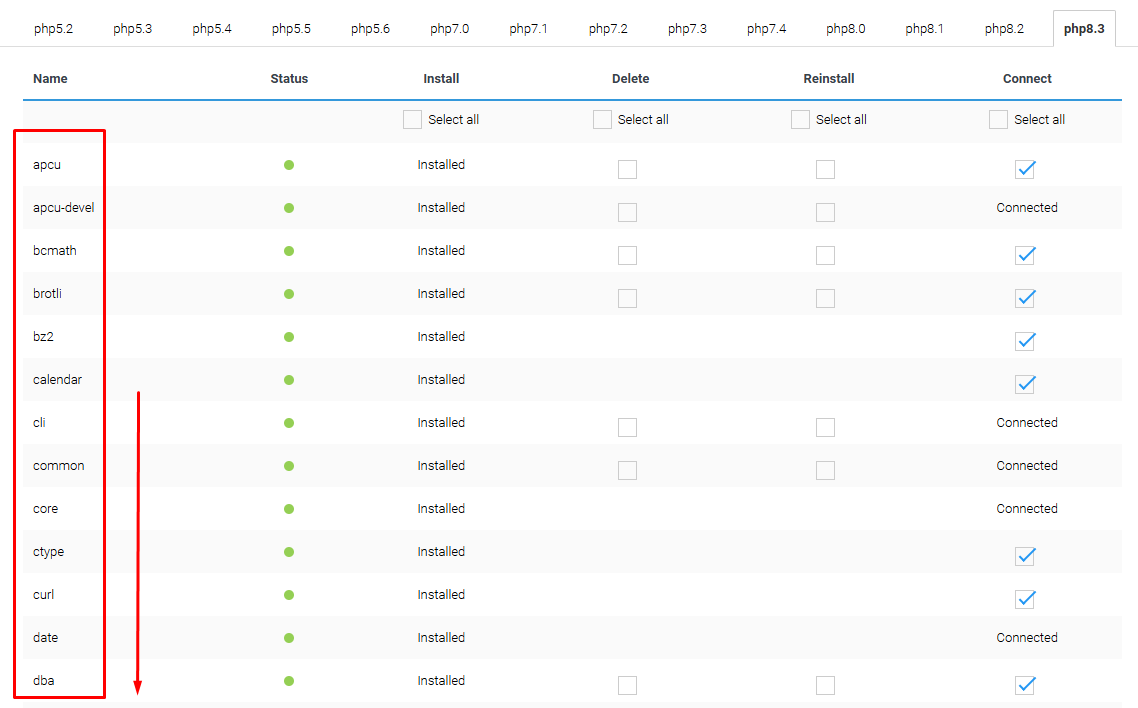Check Select all under Install column
This screenshot has height=708, width=1138.
click(x=412, y=120)
